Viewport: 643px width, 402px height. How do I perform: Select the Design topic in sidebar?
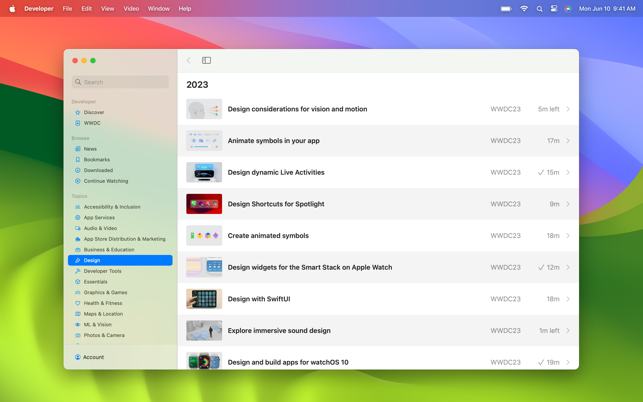coord(120,260)
